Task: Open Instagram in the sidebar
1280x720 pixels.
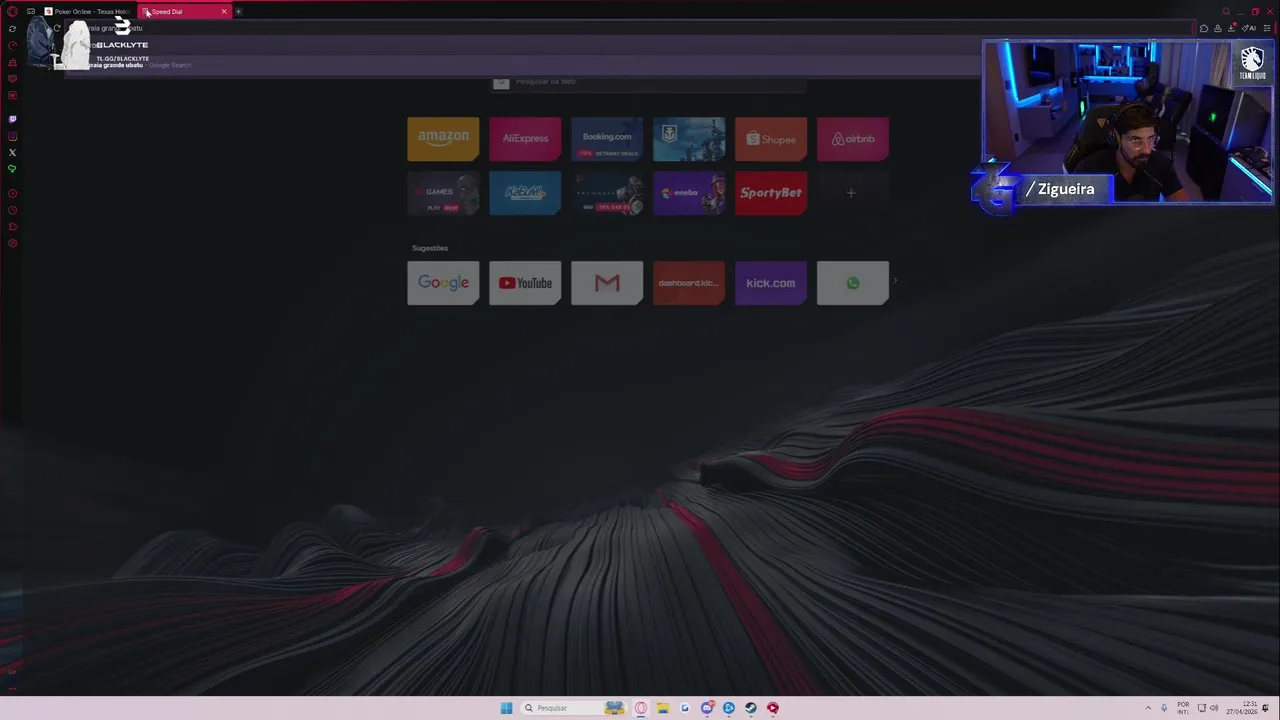Action: coord(12,136)
